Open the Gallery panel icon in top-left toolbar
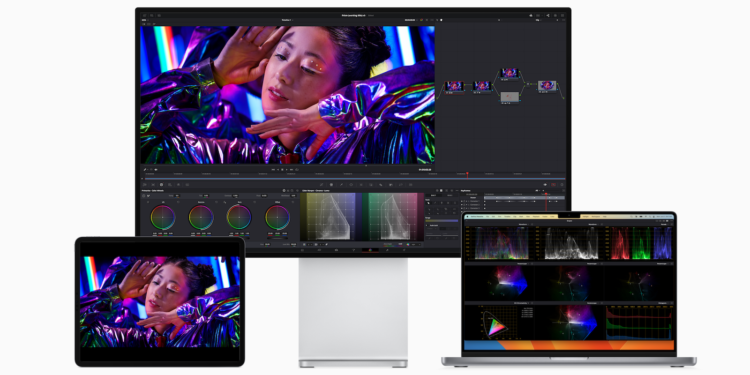This screenshot has width=750, height=375. [x=144, y=15]
